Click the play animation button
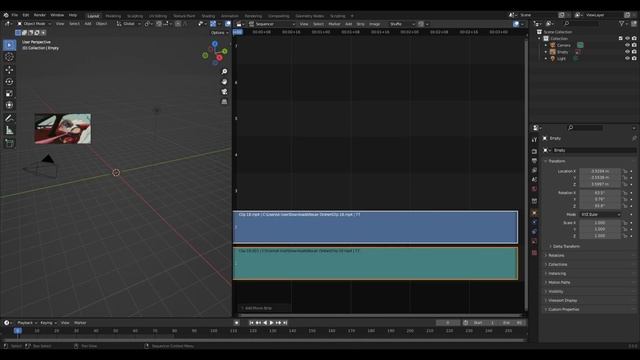This screenshot has width=640, height=360. click(271, 323)
